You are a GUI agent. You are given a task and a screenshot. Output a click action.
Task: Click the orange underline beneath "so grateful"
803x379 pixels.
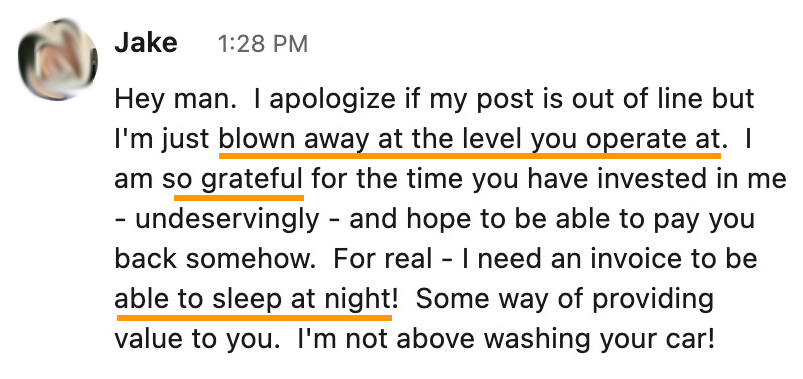[239, 197]
